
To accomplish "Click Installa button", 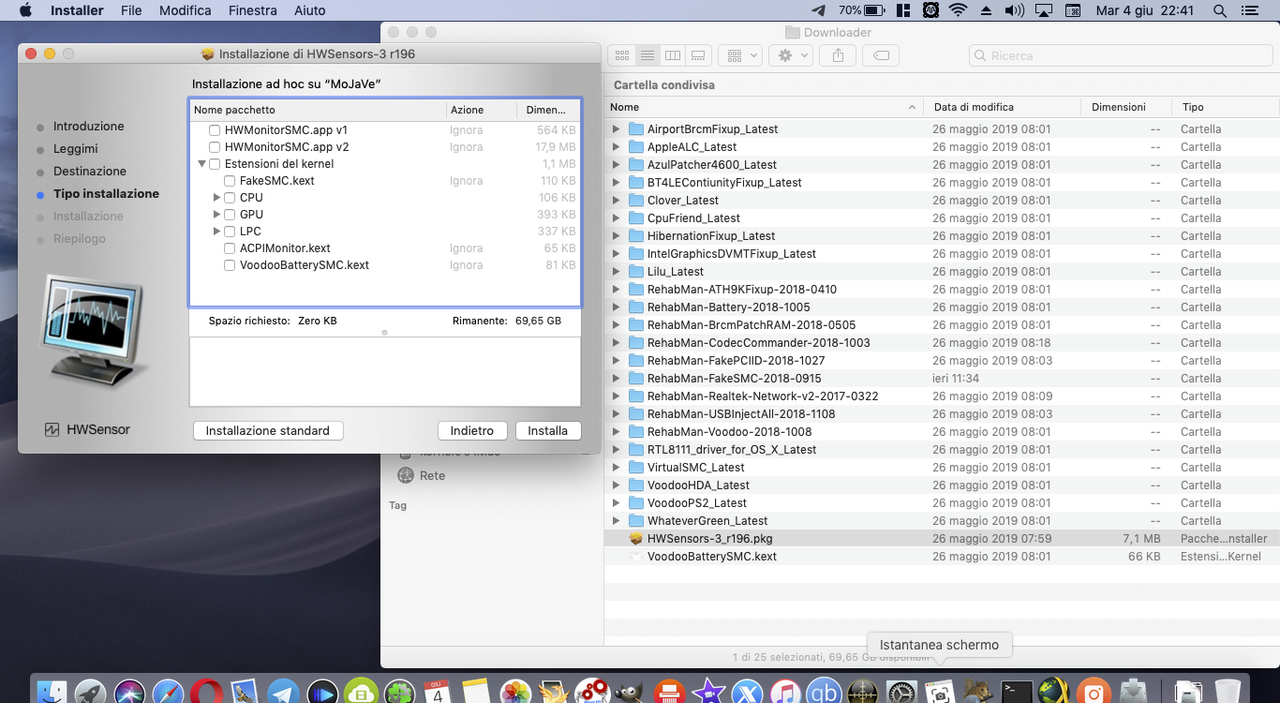I will (548, 431).
